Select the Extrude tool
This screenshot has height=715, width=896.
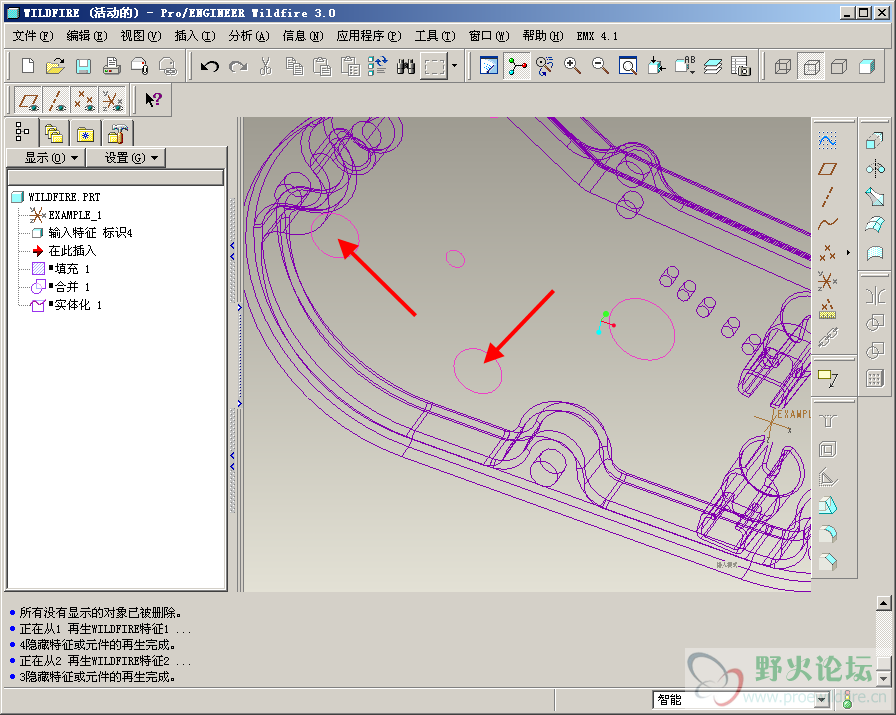[x=875, y=141]
